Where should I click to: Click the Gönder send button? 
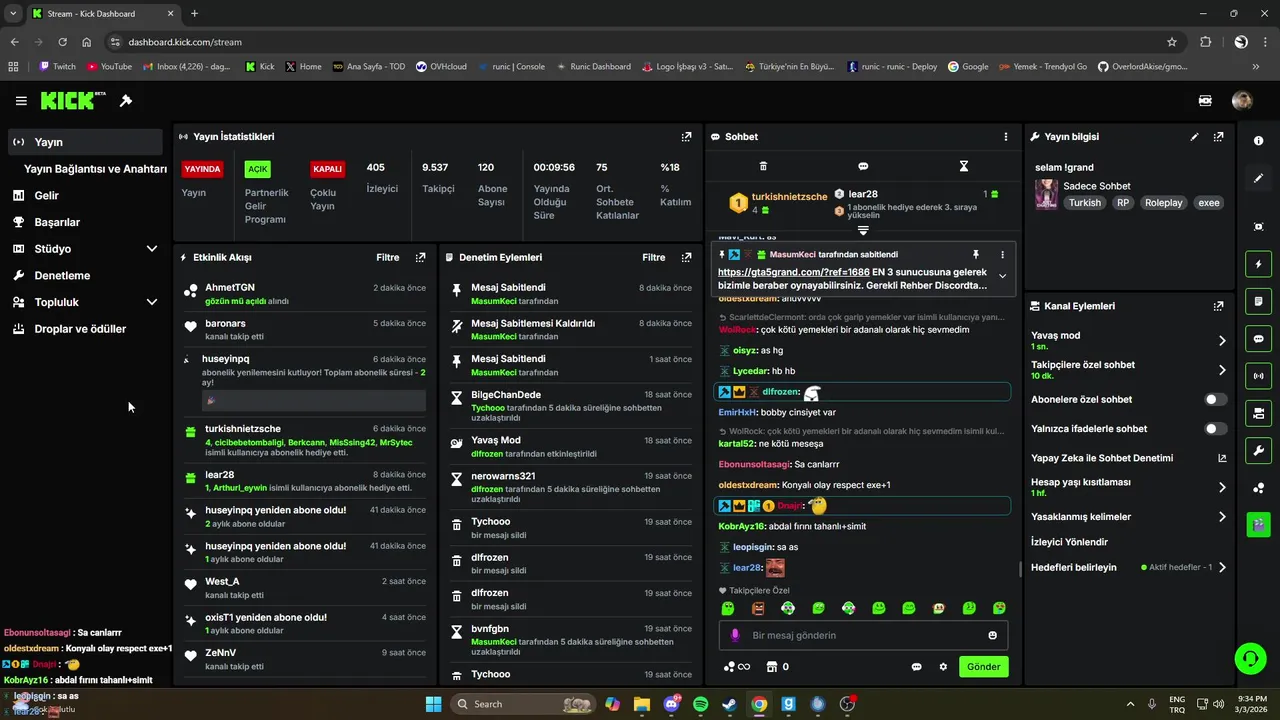pos(983,667)
